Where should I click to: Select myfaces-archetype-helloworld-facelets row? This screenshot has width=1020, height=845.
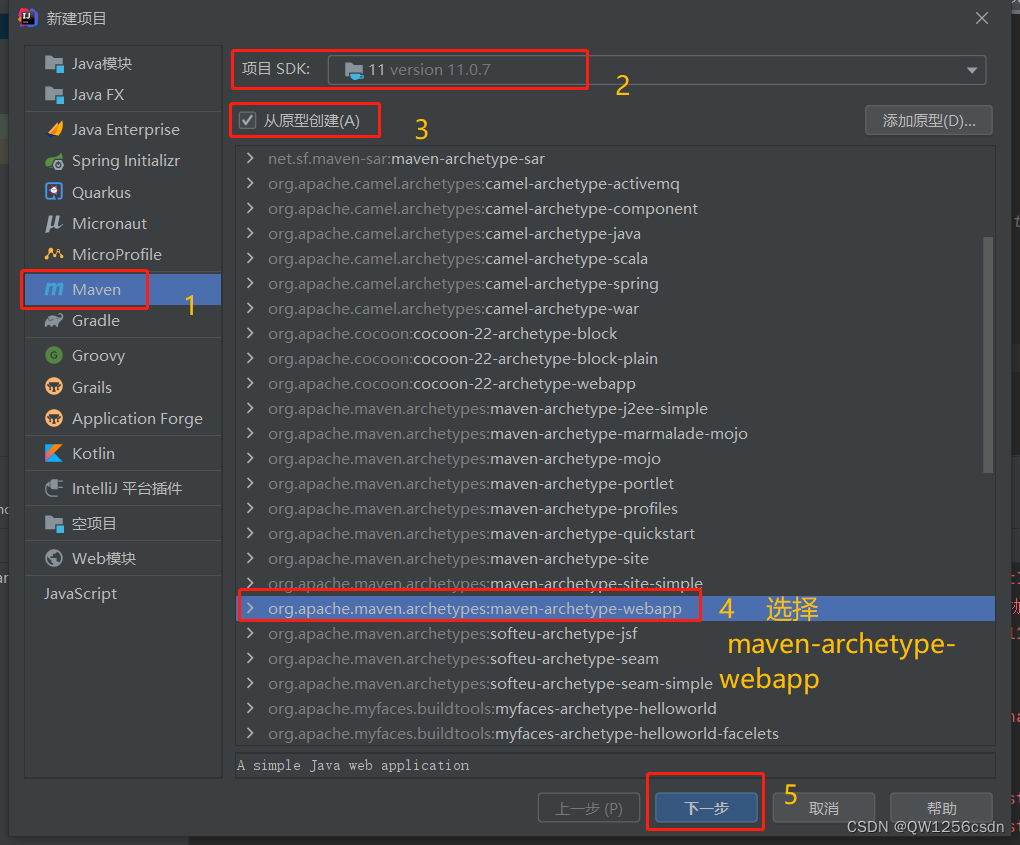coord(615,733)
